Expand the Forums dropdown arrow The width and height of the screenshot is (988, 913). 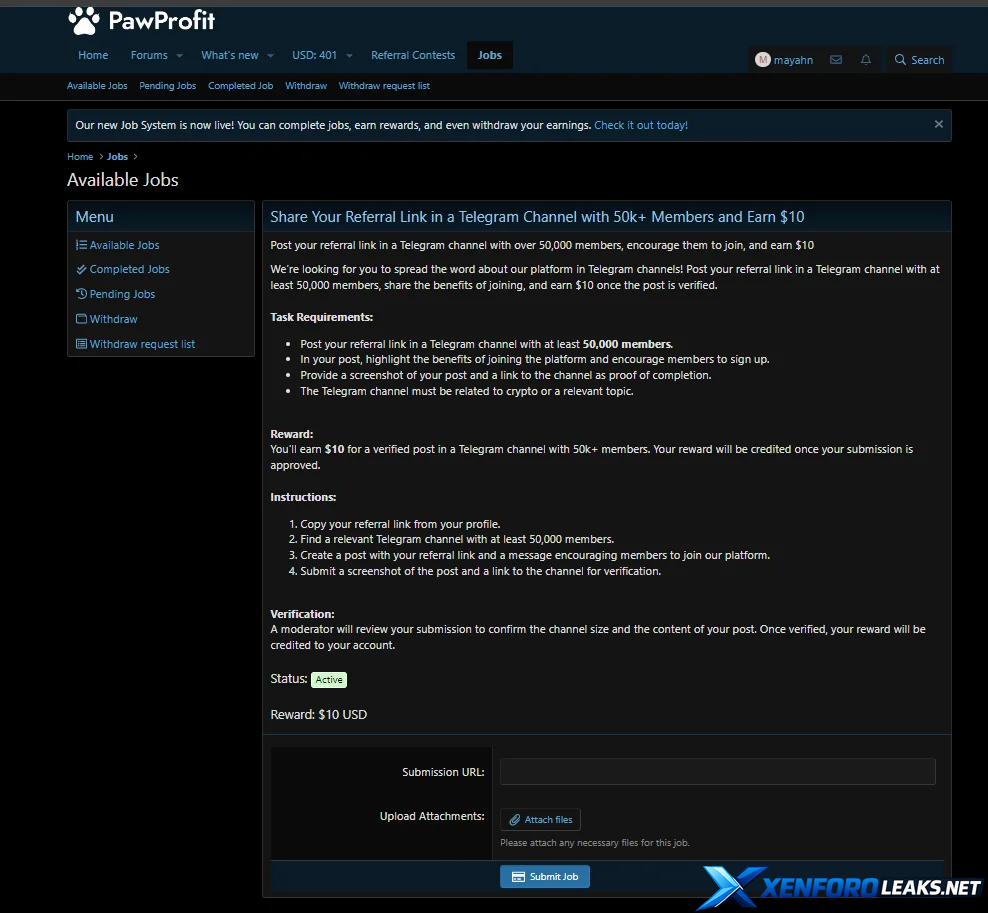(x=180, y=56)
